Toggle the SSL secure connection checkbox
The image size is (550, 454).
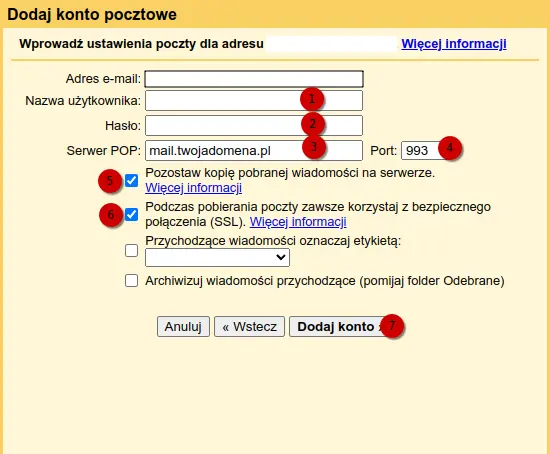click(132, 214)
